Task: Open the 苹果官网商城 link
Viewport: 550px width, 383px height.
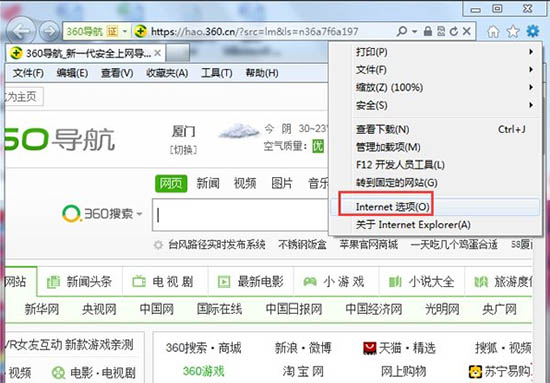Action: [x=369, y=244]
